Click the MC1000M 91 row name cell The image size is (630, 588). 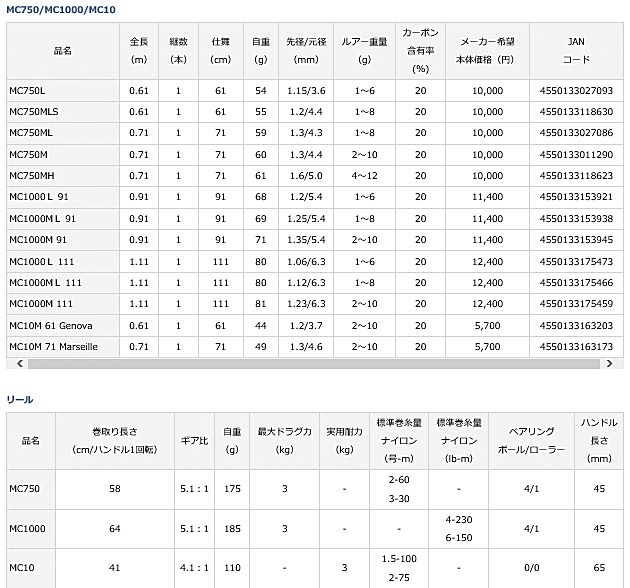pos(63,240)
